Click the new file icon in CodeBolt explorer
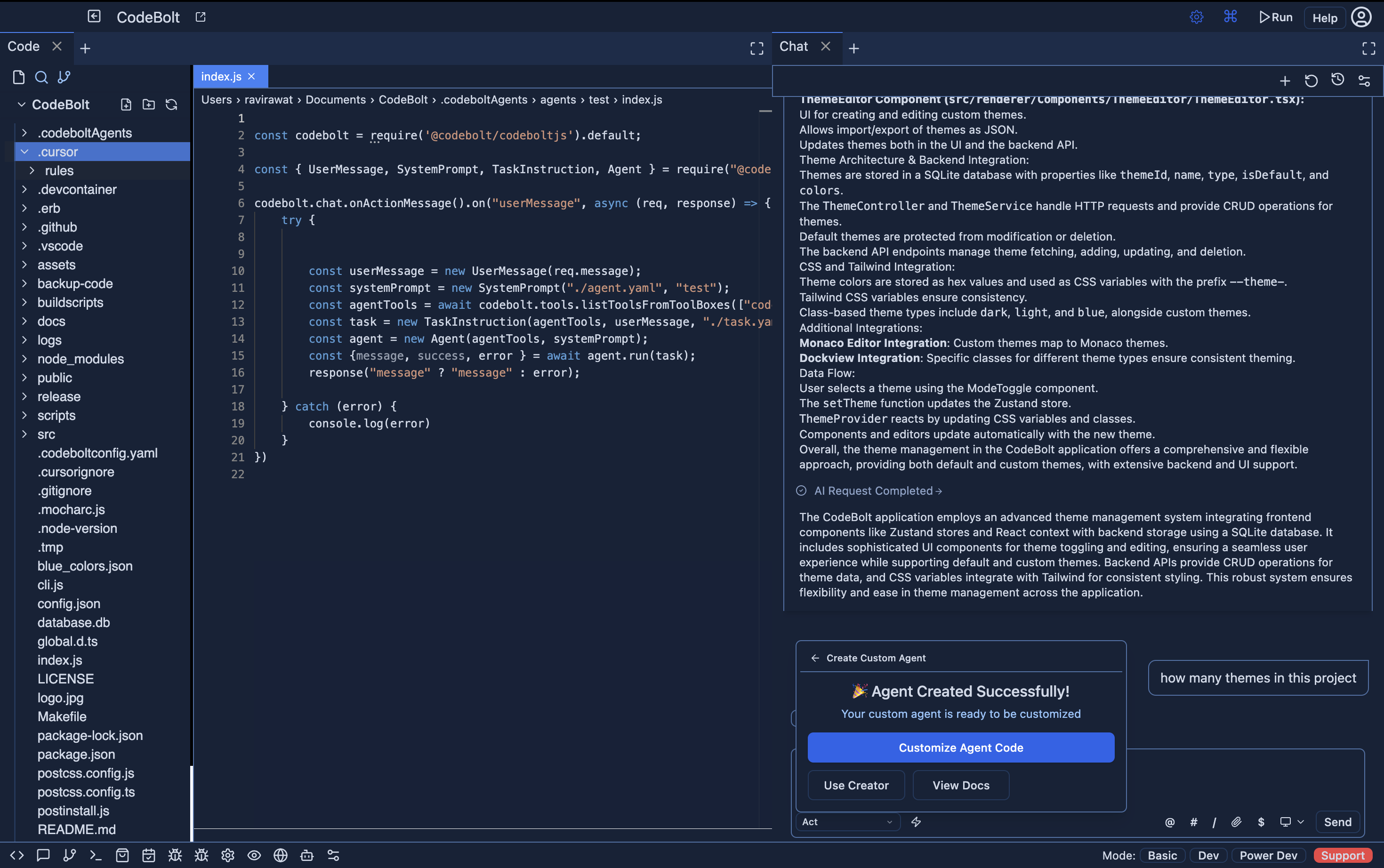 pyautogui.click(x=126, y=104)
